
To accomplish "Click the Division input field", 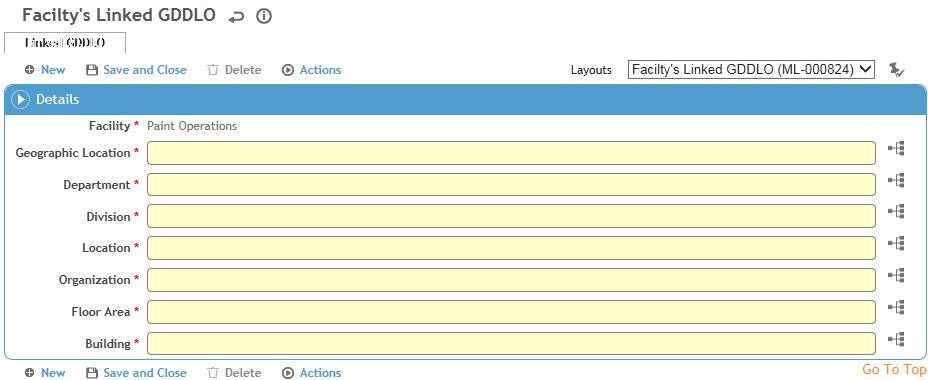I will tap(511, 216).
